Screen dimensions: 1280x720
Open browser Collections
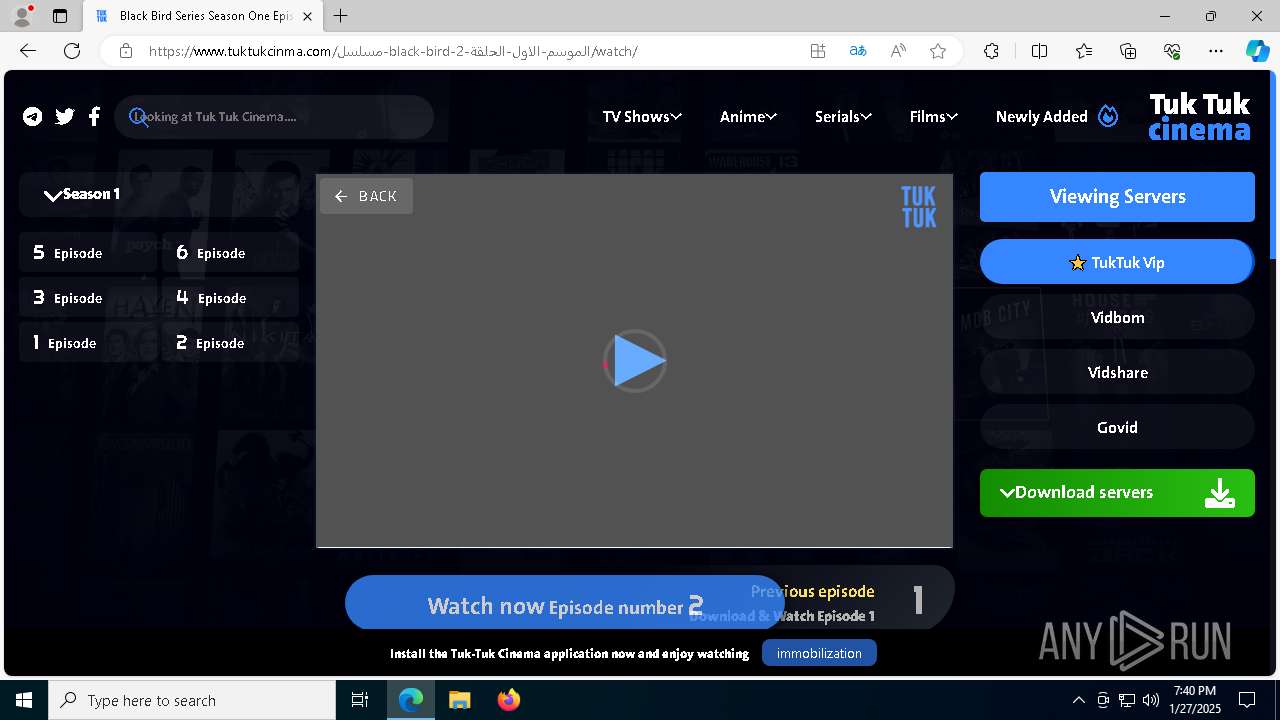pos(1128,51)
